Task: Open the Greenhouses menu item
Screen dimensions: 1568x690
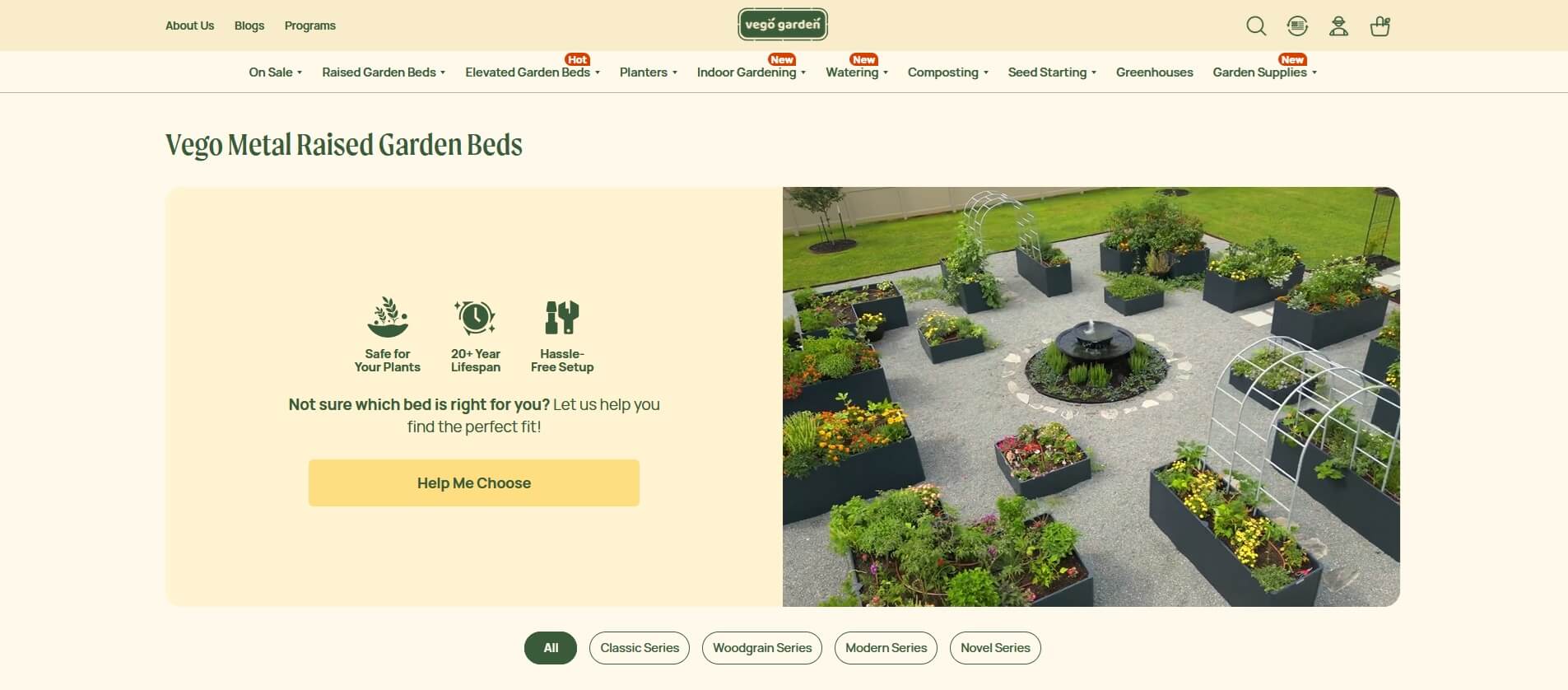Action: pyautogui.click(x=1154, y=72)
